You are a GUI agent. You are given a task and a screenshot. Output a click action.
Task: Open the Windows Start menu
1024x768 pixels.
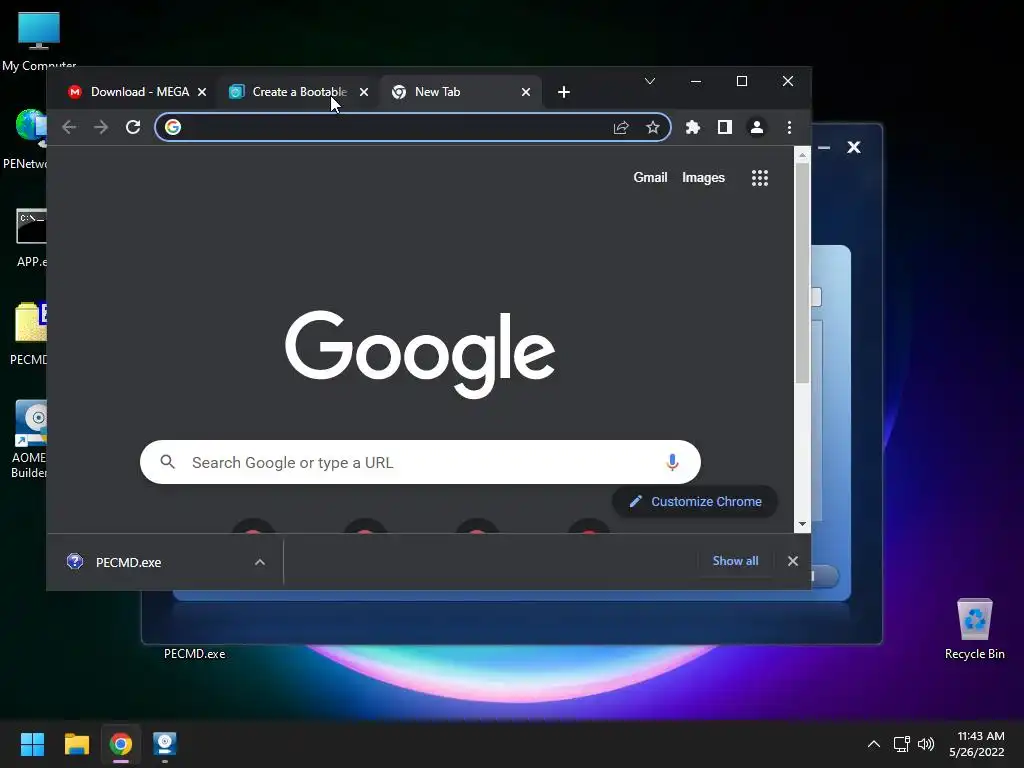tap(32, 744)
